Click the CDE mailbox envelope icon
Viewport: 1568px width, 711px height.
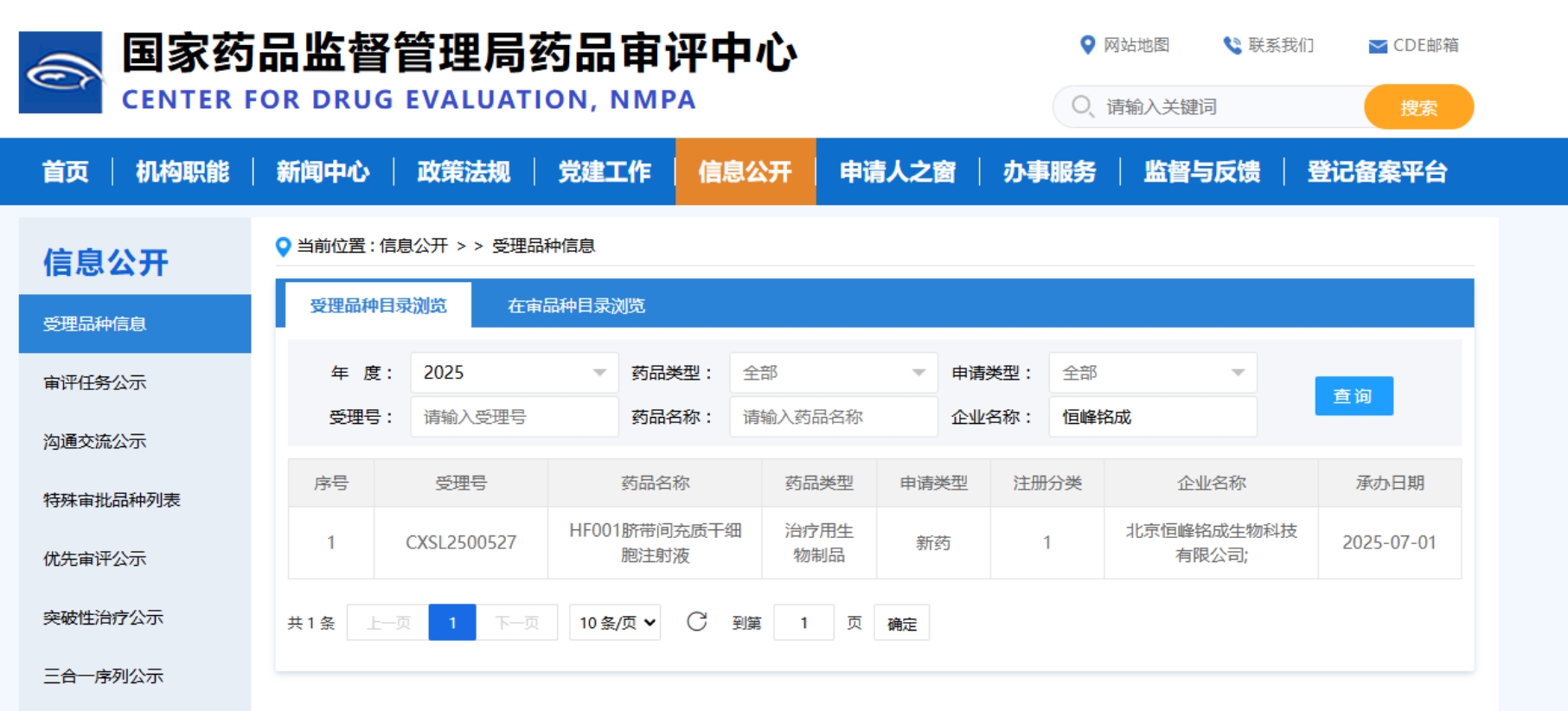(1378, 46)
